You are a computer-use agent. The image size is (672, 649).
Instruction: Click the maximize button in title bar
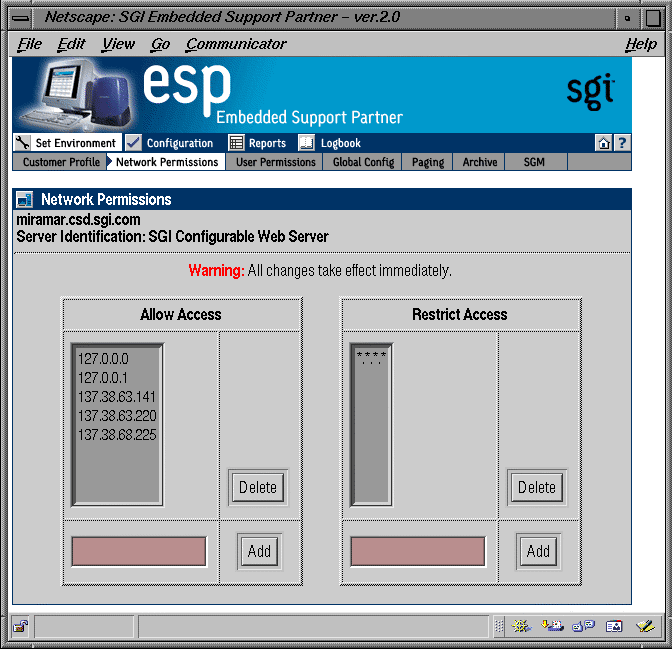point(653,18)
